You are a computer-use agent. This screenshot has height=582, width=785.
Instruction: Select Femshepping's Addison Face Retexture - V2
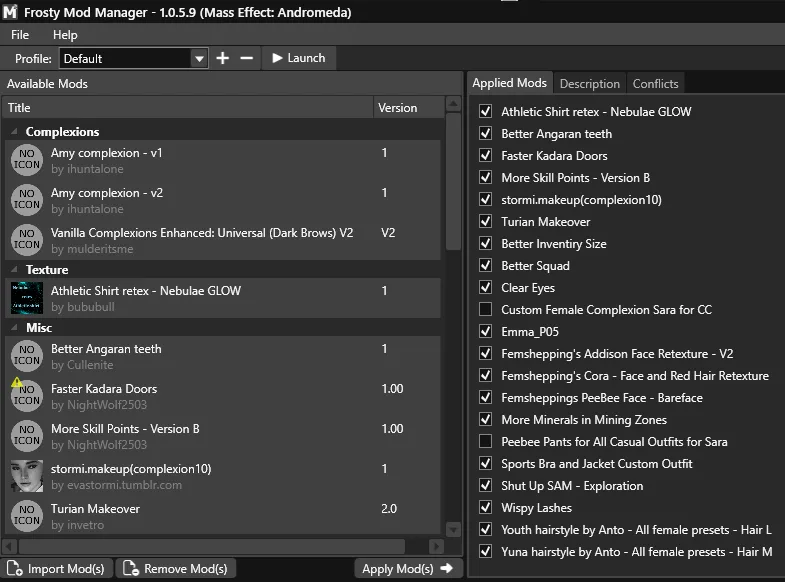click(617, 354)
